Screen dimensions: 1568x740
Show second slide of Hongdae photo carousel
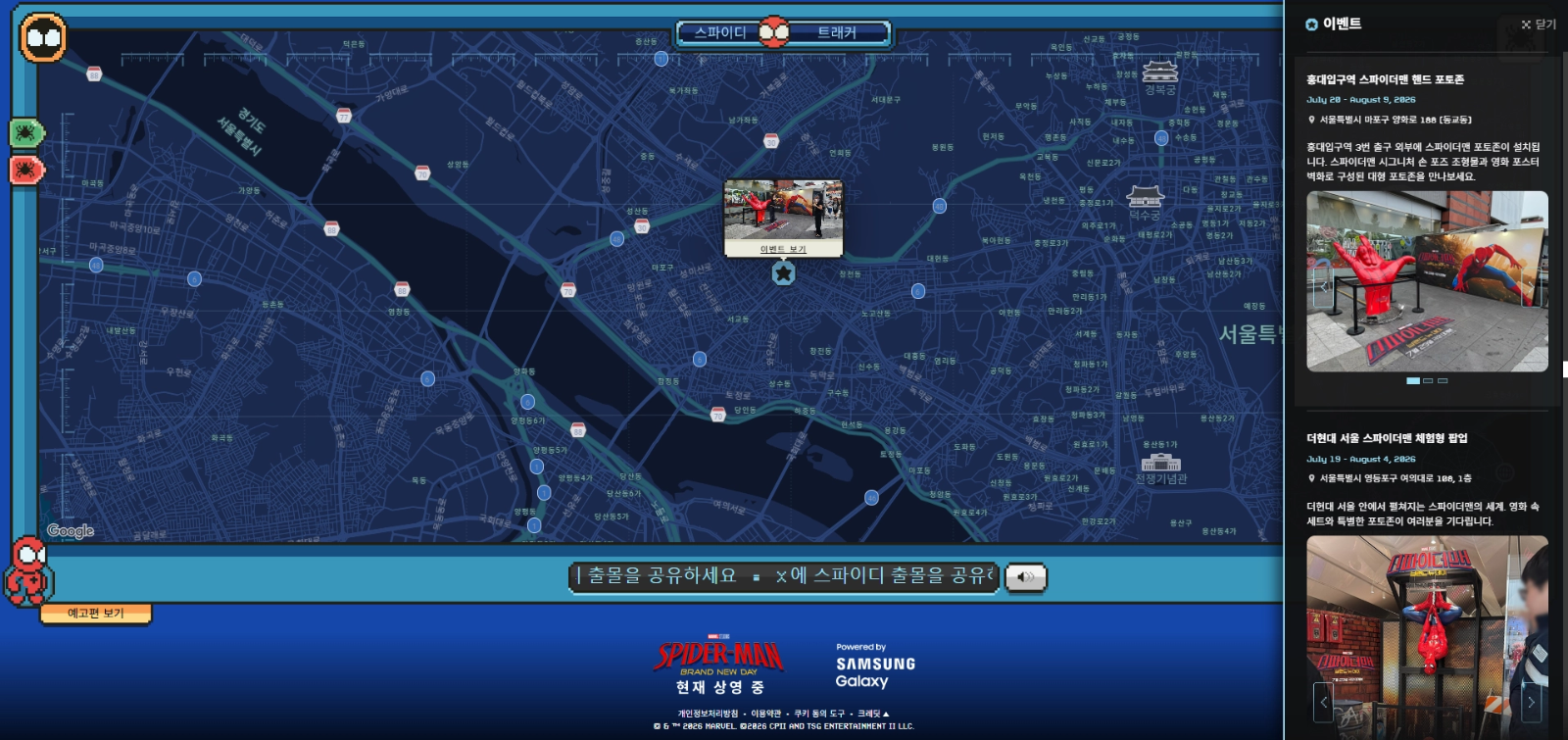(1428, 380)
